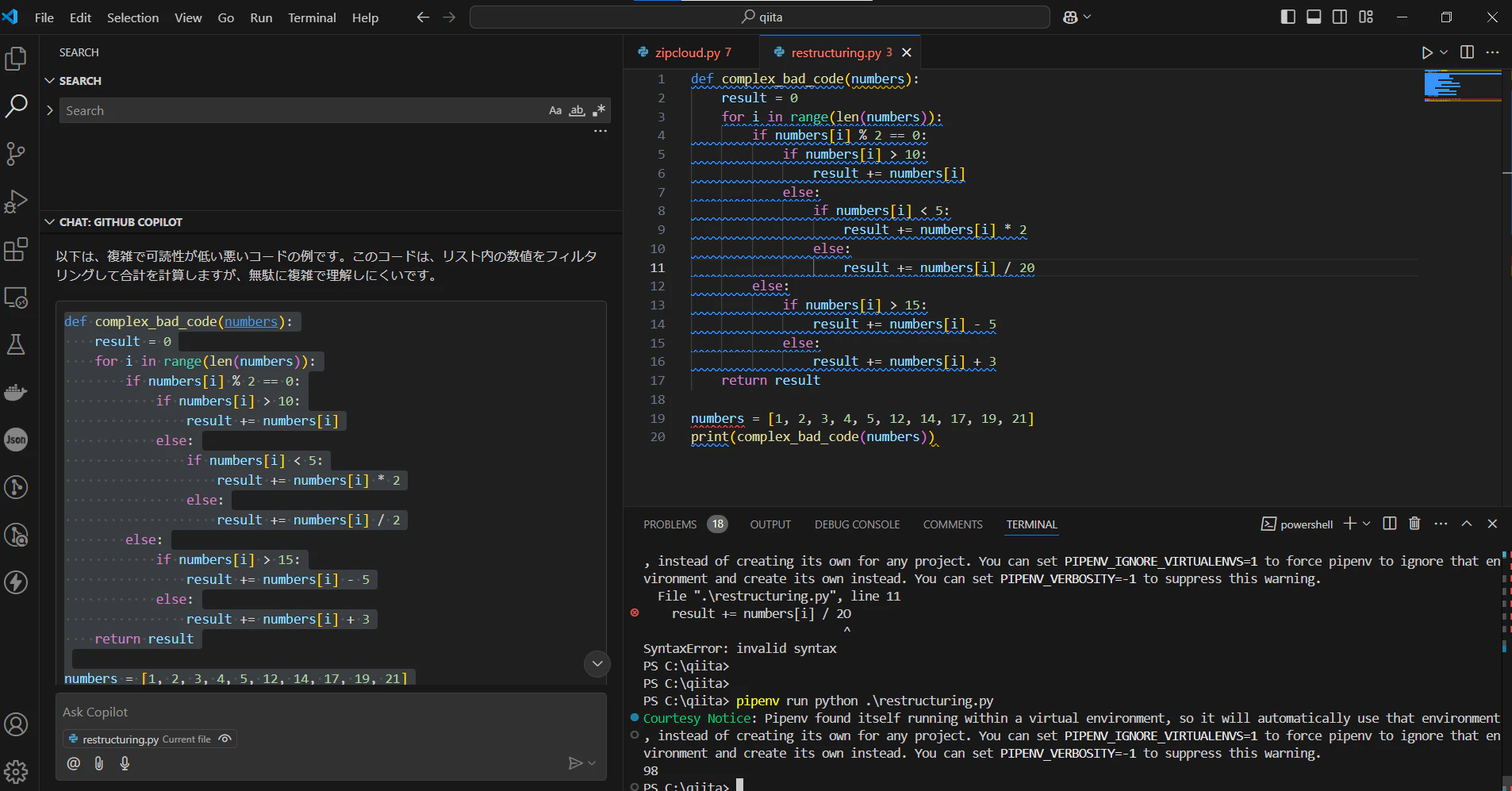Screen dimensions: 1512x791
Task: Open send button options dropdown
Action: (x=591, y=763)
